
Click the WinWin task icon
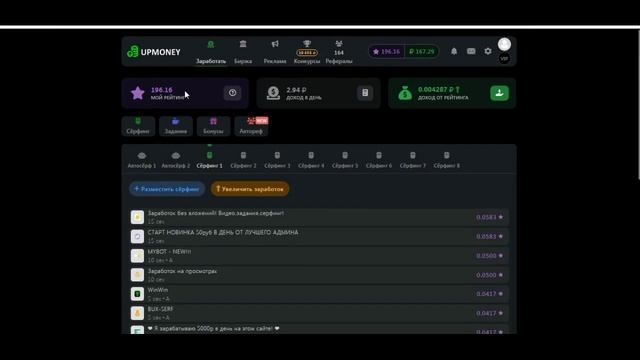137,294
